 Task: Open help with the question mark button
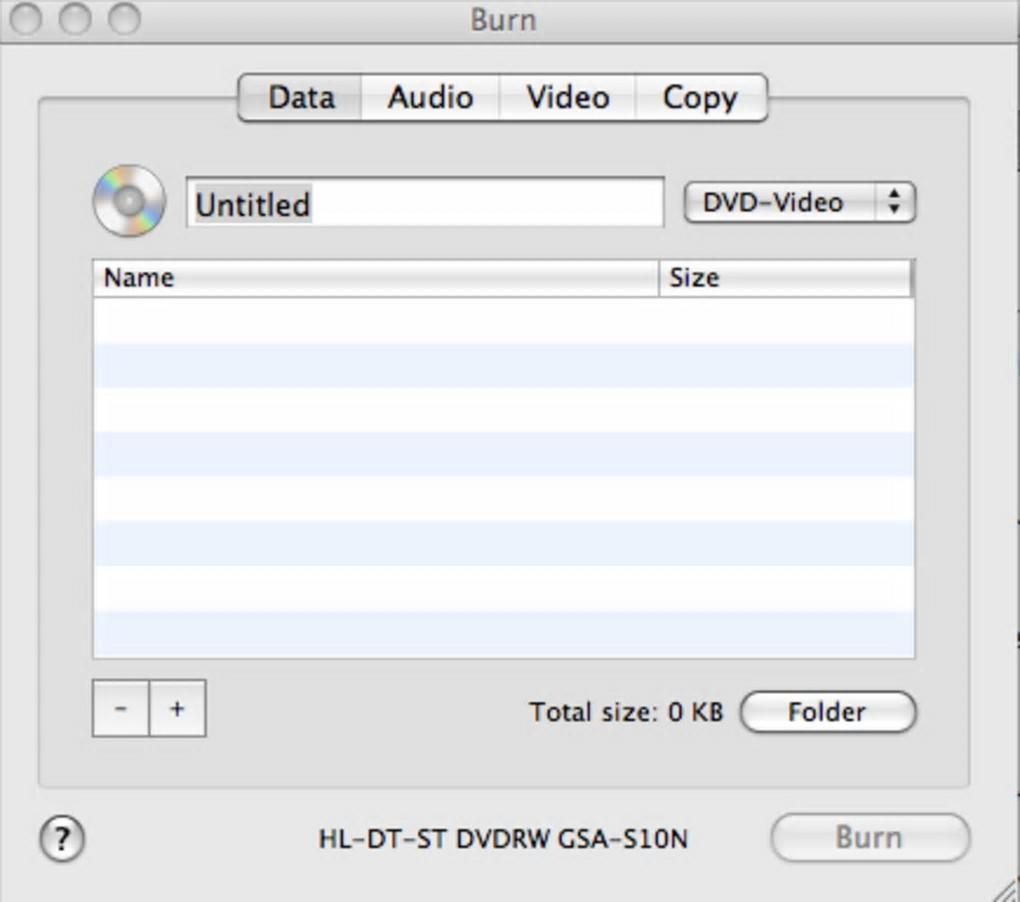[x=62, y=839]
